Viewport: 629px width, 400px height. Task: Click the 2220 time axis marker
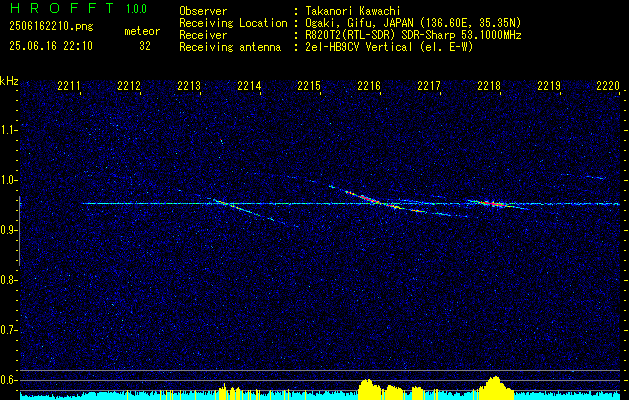[x=608, y=86]
